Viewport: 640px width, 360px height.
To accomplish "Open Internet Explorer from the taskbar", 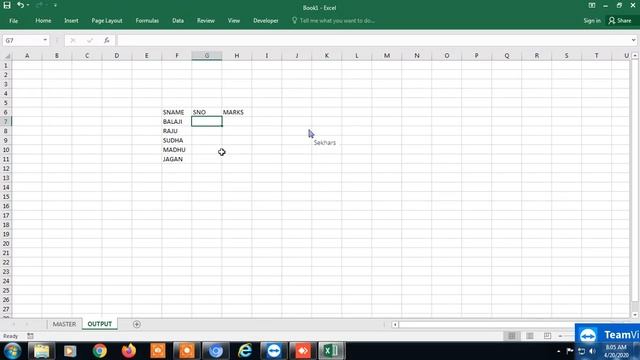I will coord(245,351).
